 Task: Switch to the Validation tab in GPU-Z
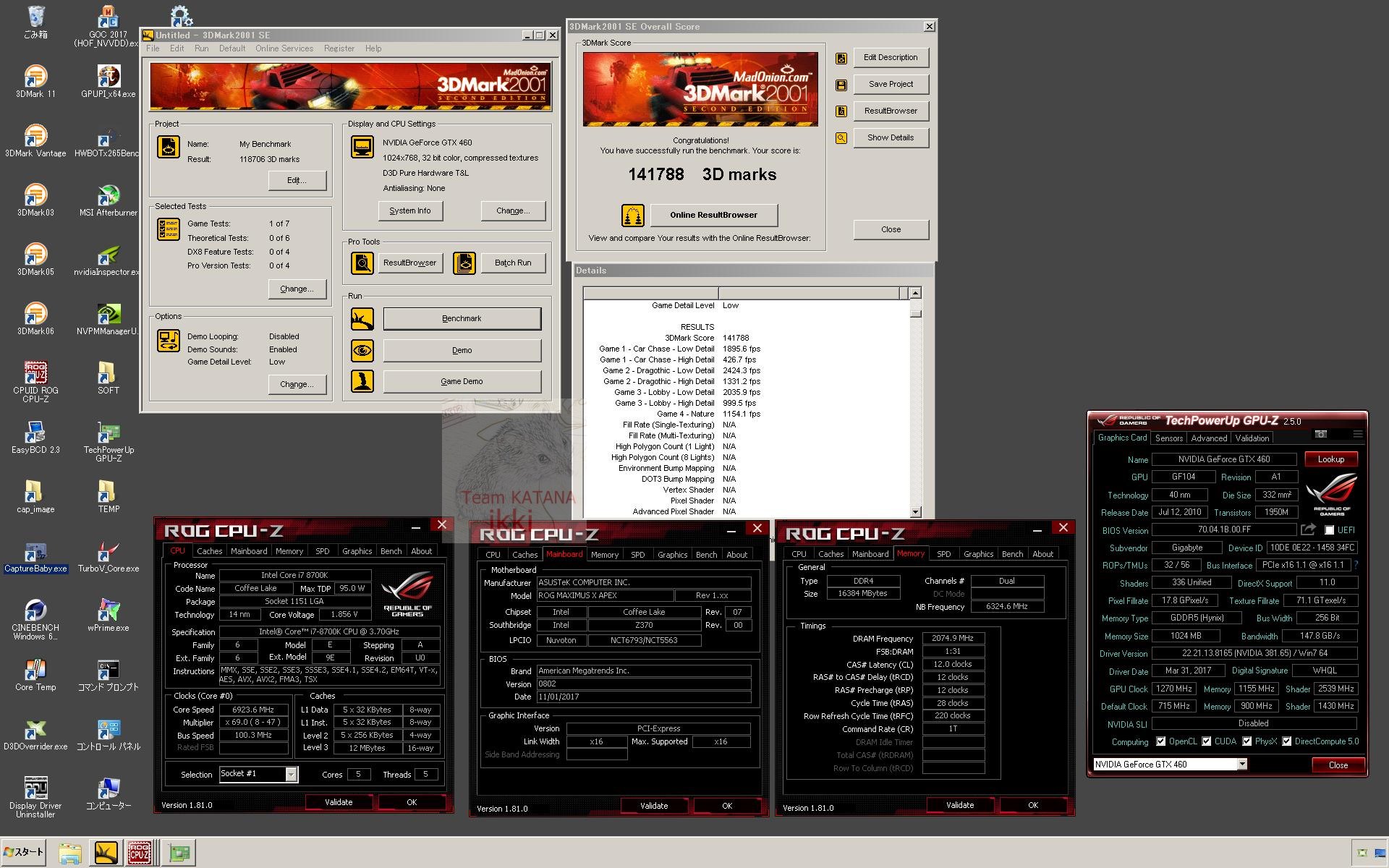click(1252, 438)
